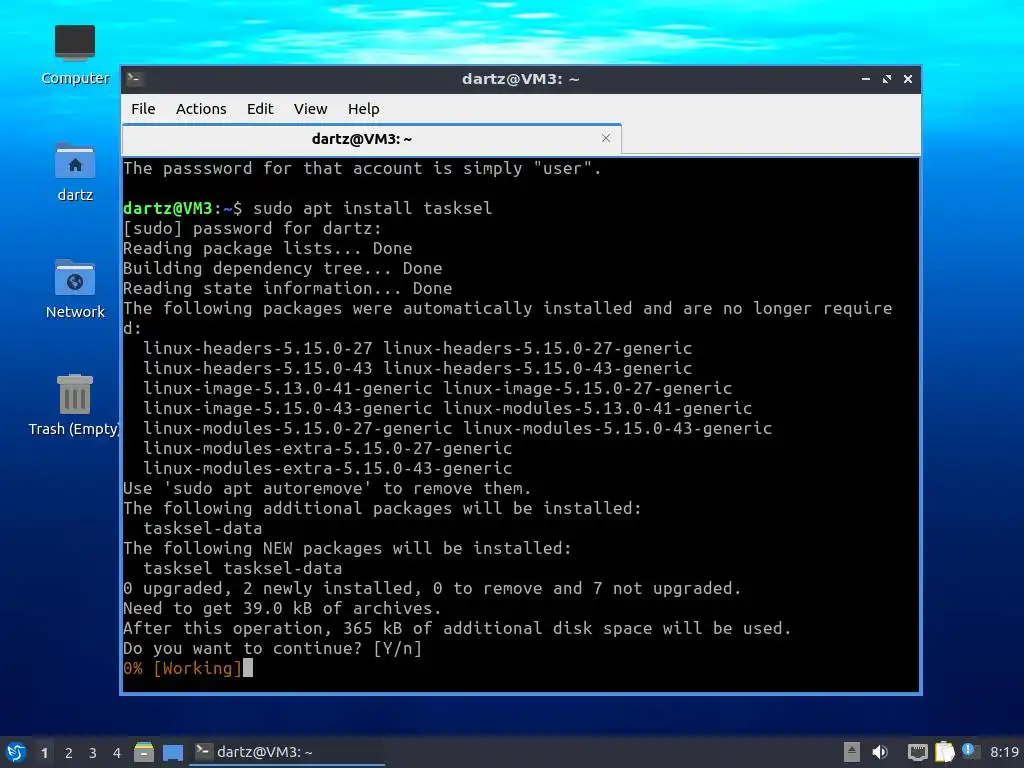Image resolution: width=1024 pixels, height=768 pixels.
Task: Switch to workspace 4 in pager
Action: pos(117,753)
